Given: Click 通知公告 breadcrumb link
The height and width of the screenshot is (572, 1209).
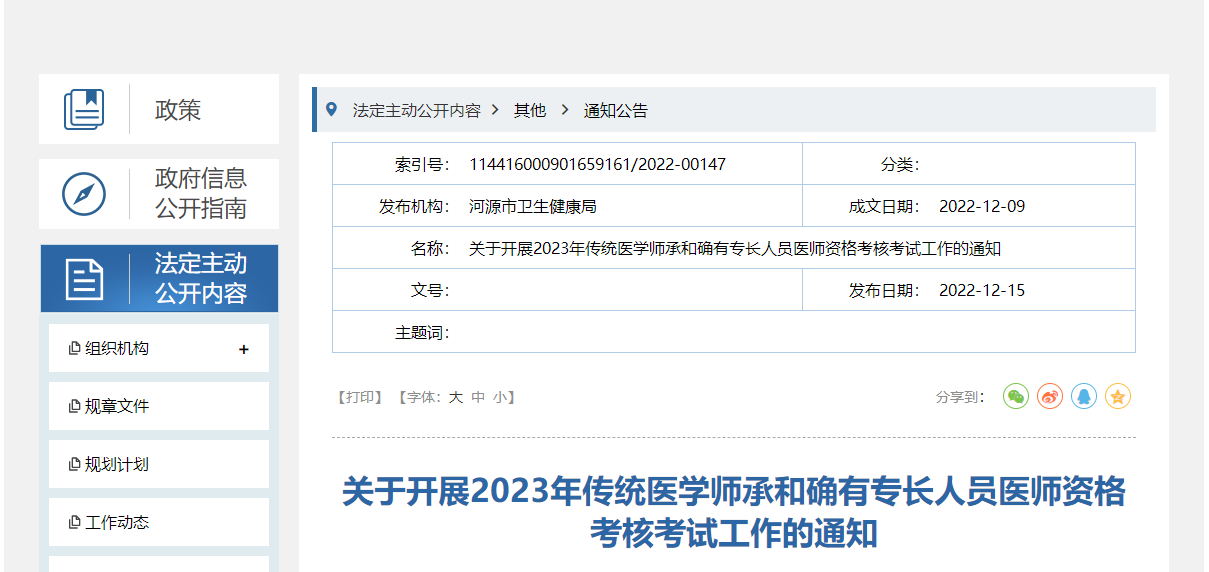Looking at the screenshot, I should pos(616,110).
